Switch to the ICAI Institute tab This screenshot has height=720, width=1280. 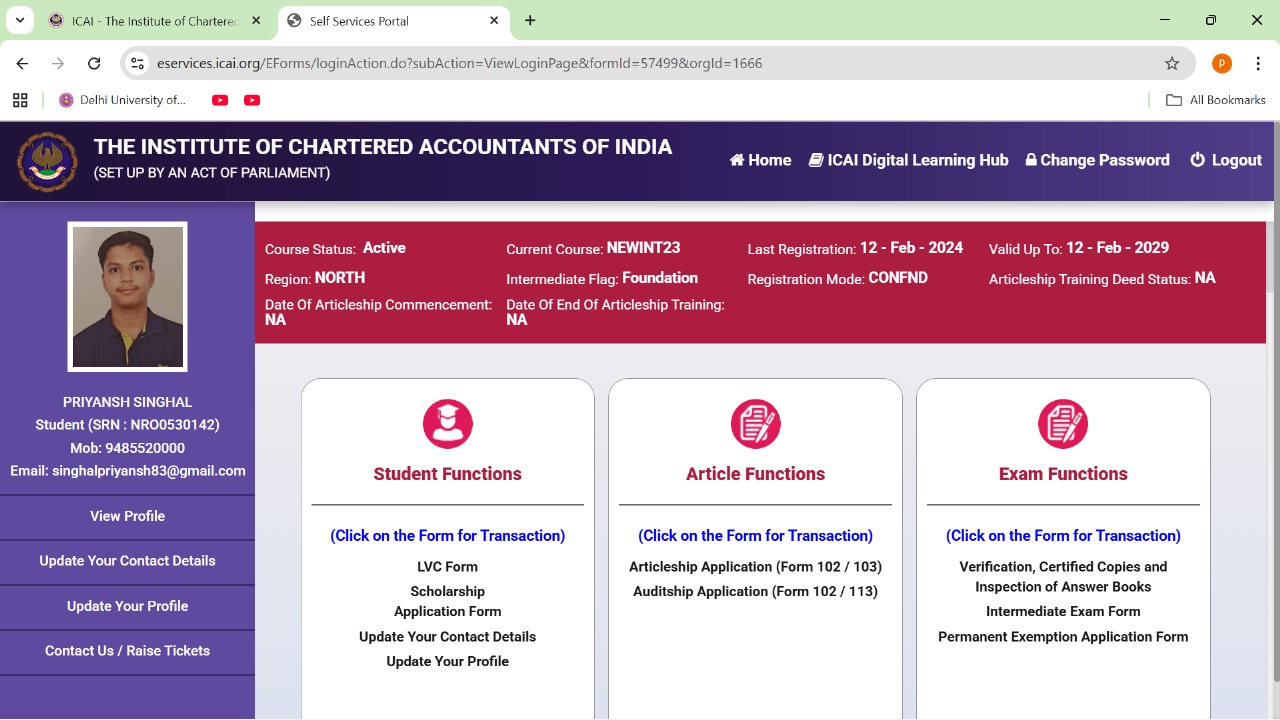click(x=155, y=20)
